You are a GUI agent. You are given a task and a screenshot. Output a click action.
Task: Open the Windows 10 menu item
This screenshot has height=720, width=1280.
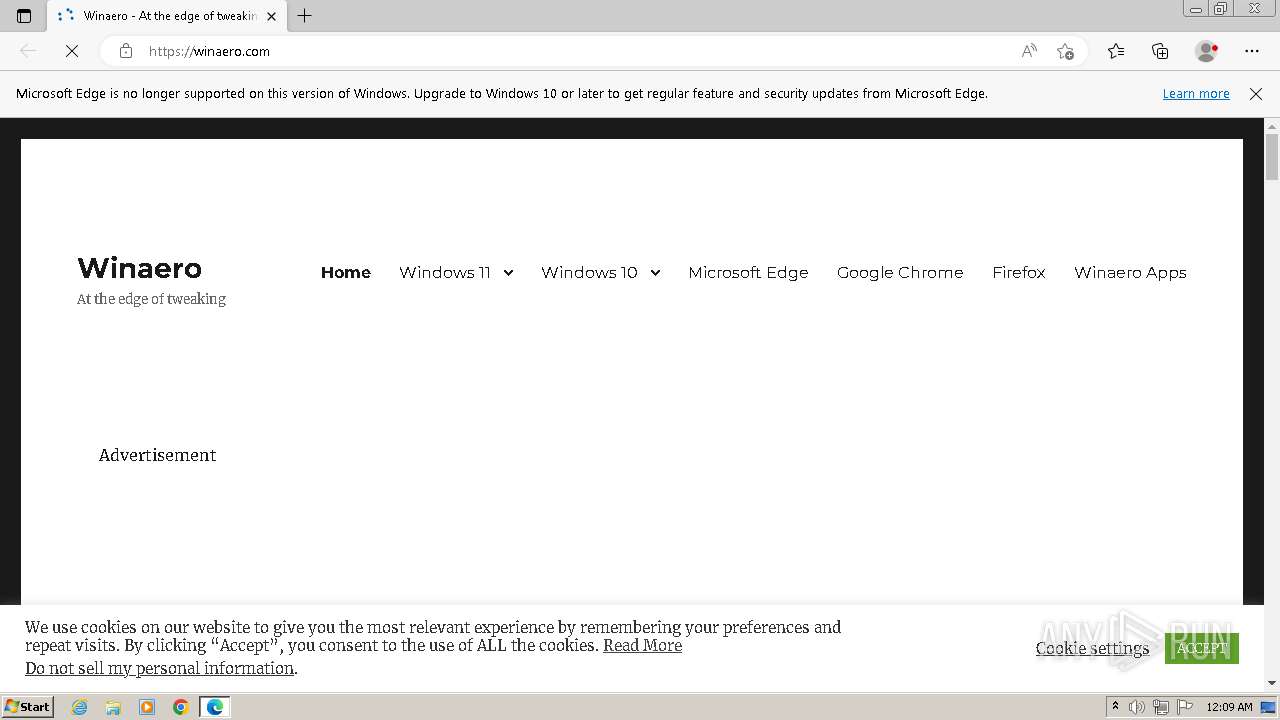(x=589, y=272)
